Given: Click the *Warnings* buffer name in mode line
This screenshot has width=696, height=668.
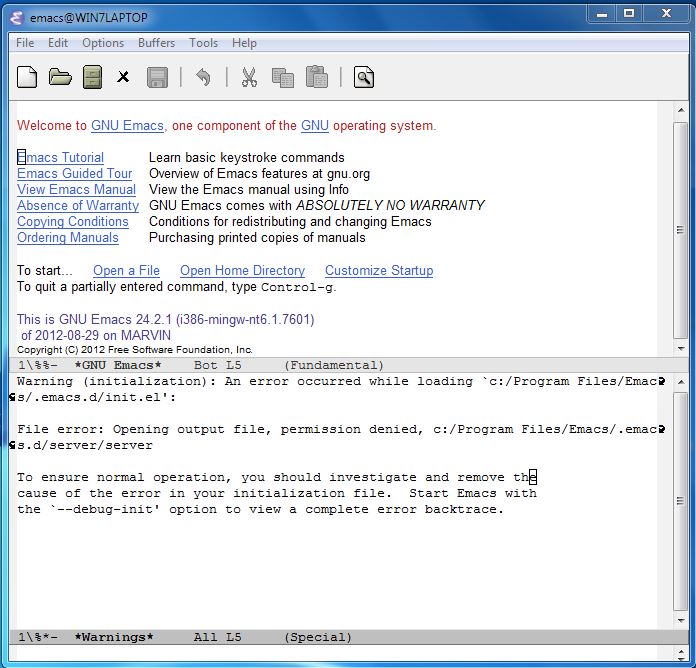Looking at the screenshot, I should tap(114, 637).
